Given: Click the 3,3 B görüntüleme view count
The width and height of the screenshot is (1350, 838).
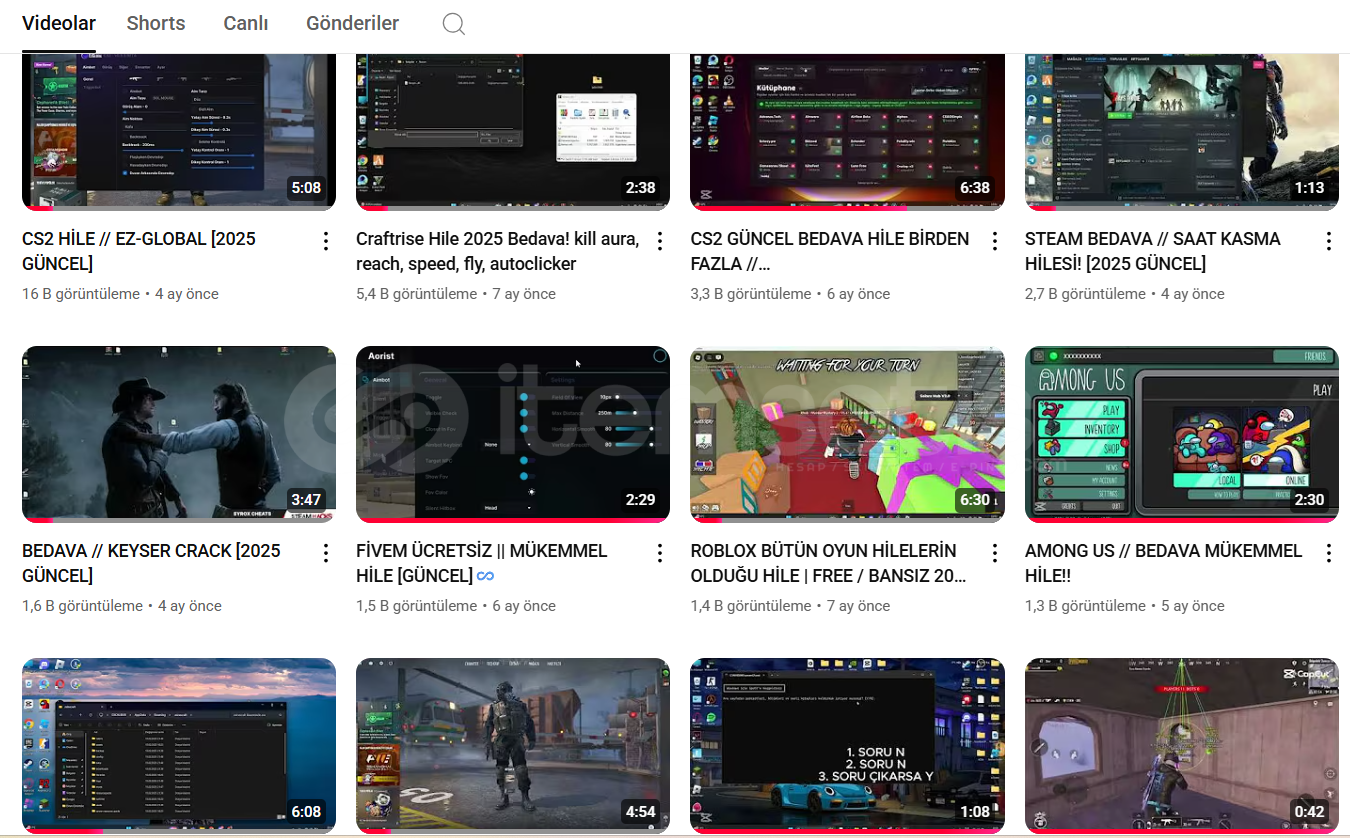Looking at the screenshot, I should coord(751,294).
